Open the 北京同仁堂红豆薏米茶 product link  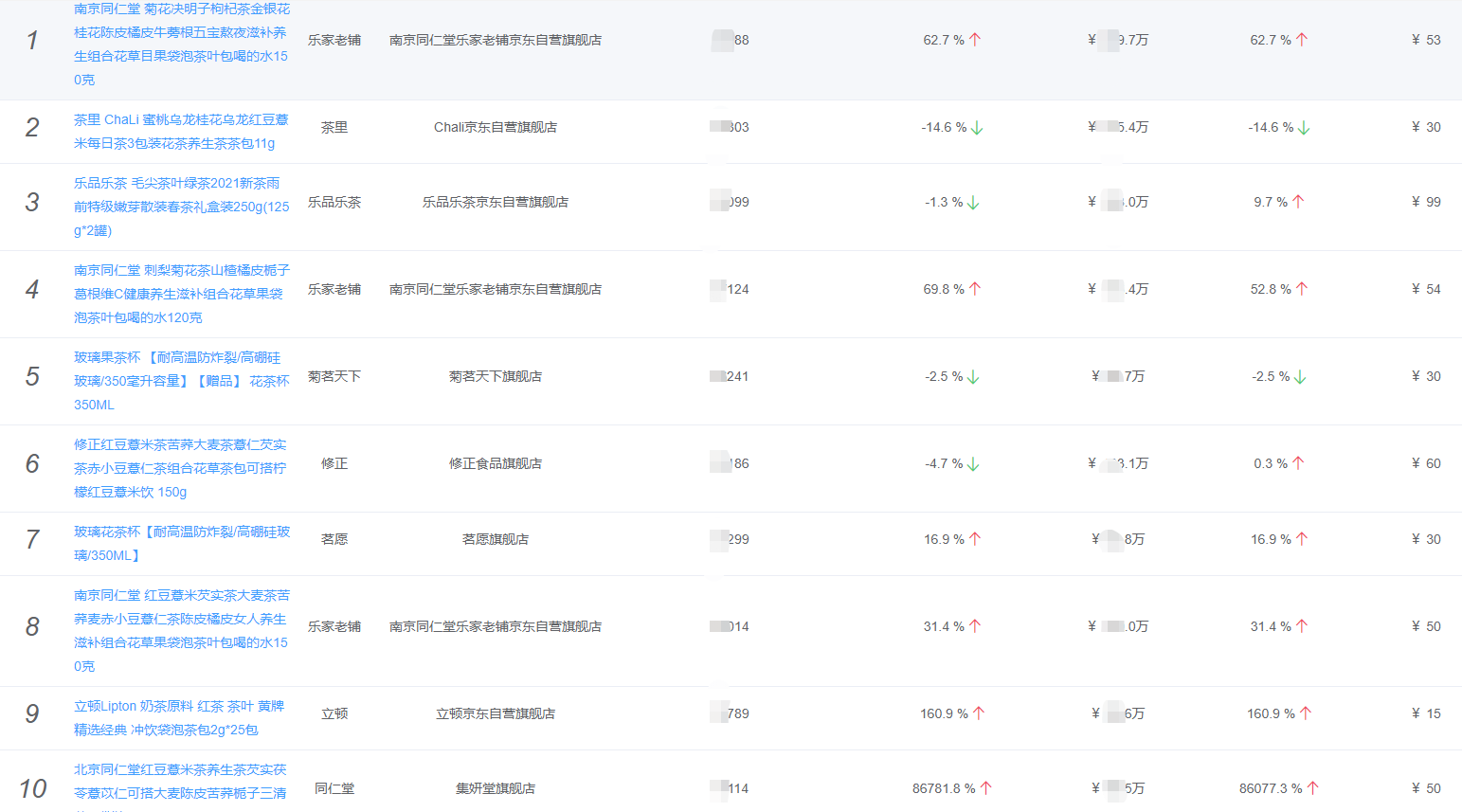click(180, 786)
